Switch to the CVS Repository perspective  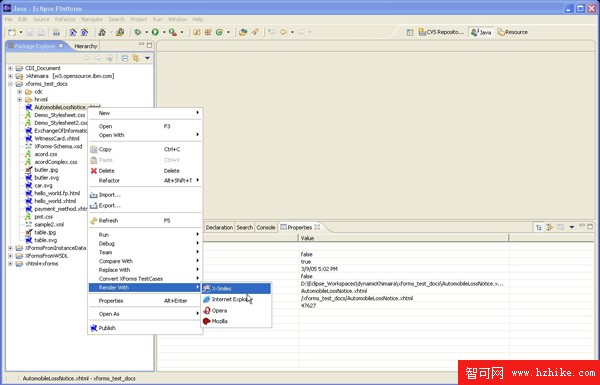point(441,33)
